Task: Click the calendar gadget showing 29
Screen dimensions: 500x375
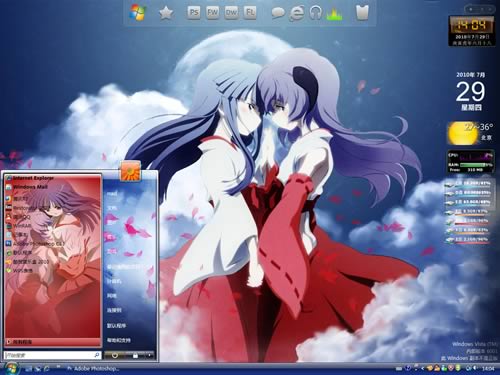Action: [x=471, y=91]
